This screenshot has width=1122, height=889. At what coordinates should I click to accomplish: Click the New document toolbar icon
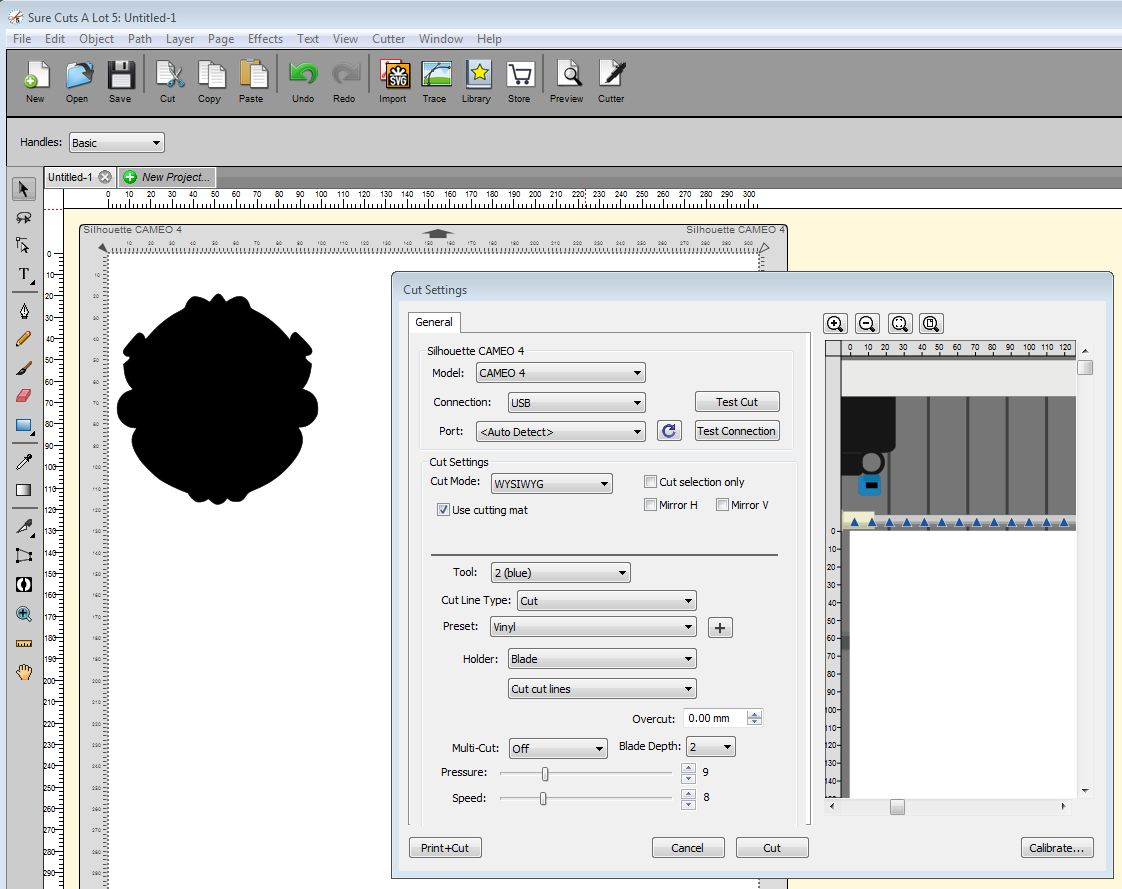click(x=35, y=82)
